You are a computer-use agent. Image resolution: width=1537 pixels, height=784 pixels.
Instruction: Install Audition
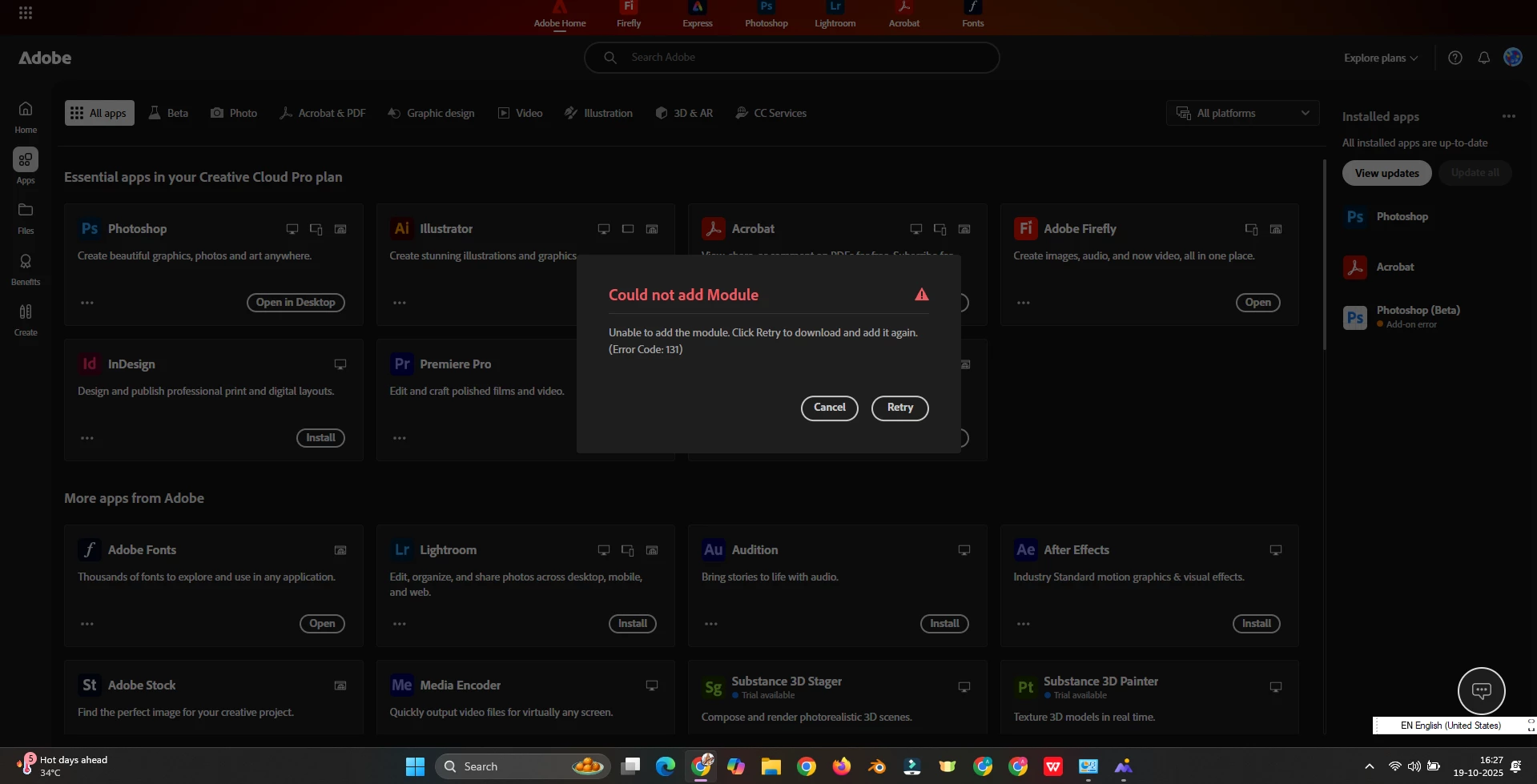pyautogui.click(x=944, y=624)
